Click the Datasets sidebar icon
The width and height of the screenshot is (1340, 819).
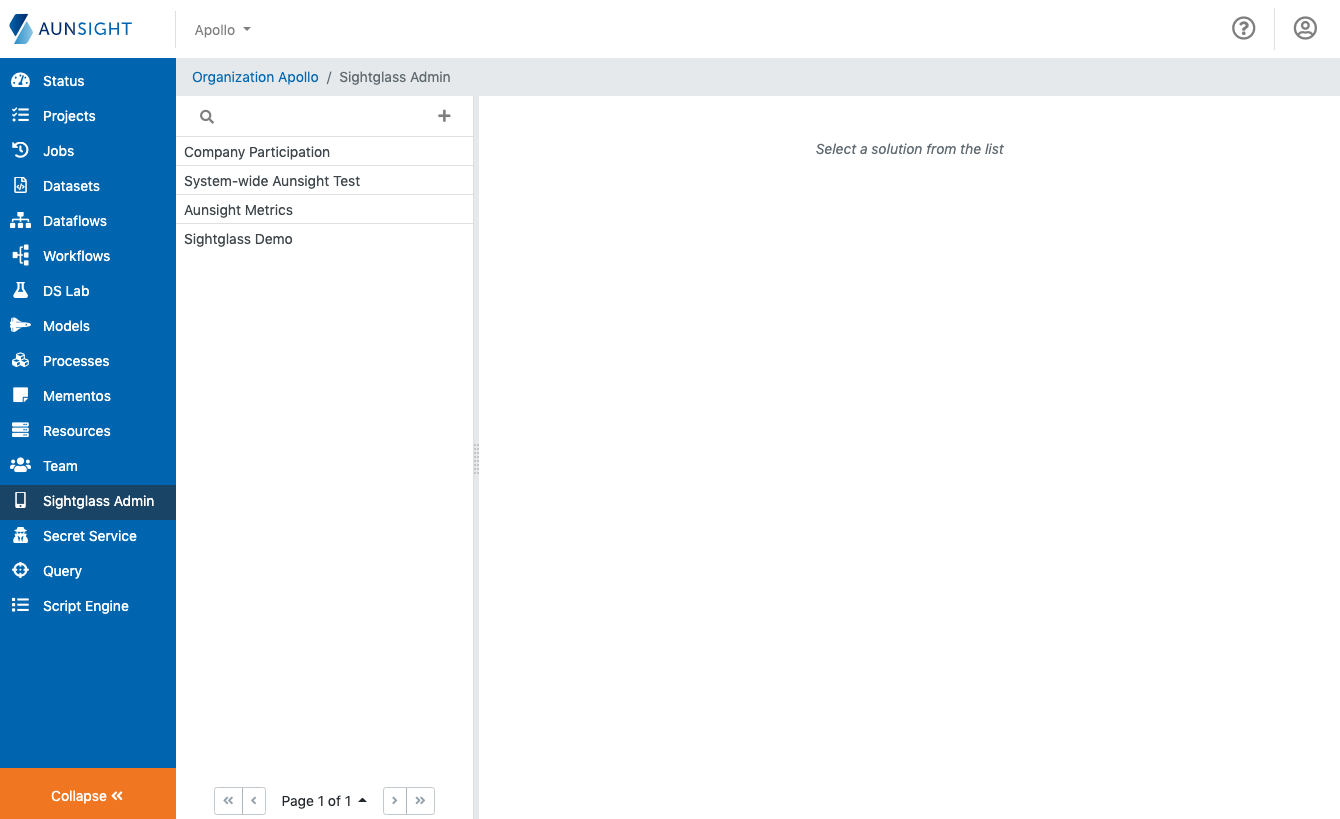[x=21, y=185]
